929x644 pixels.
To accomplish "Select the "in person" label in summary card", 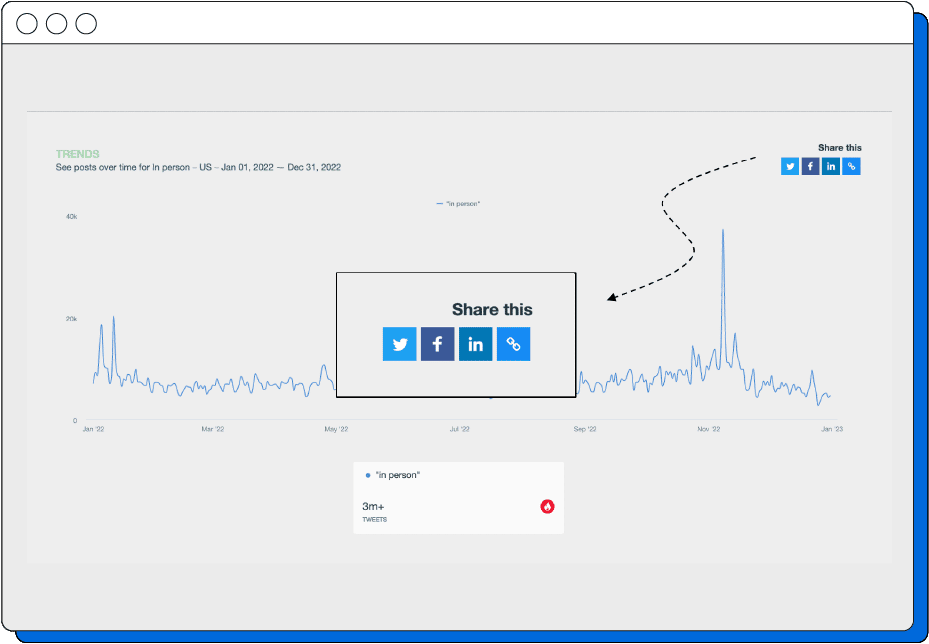I will [x=397, y=475].
